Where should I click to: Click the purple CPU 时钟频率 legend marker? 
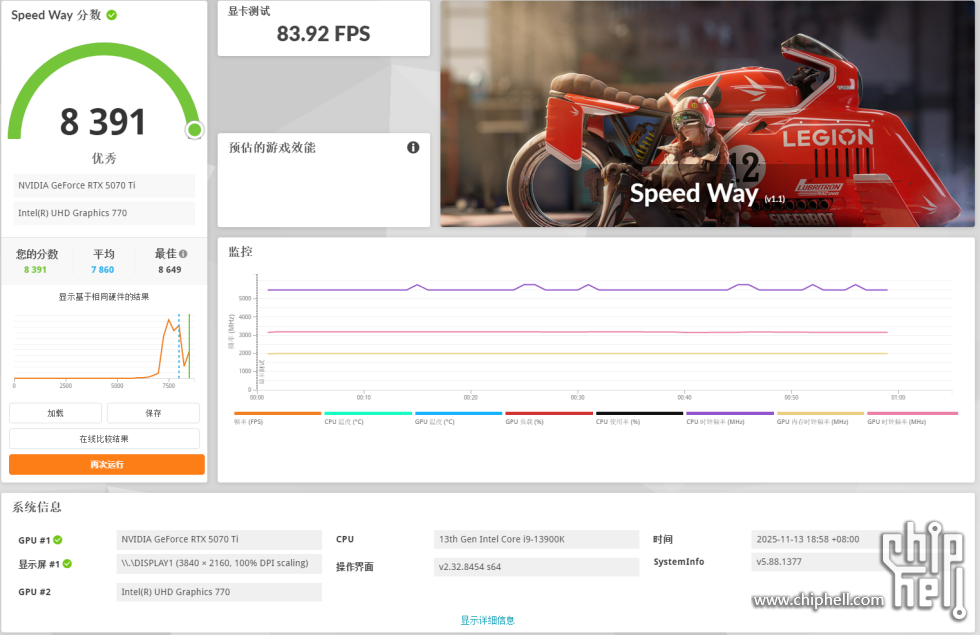(728, 413)
